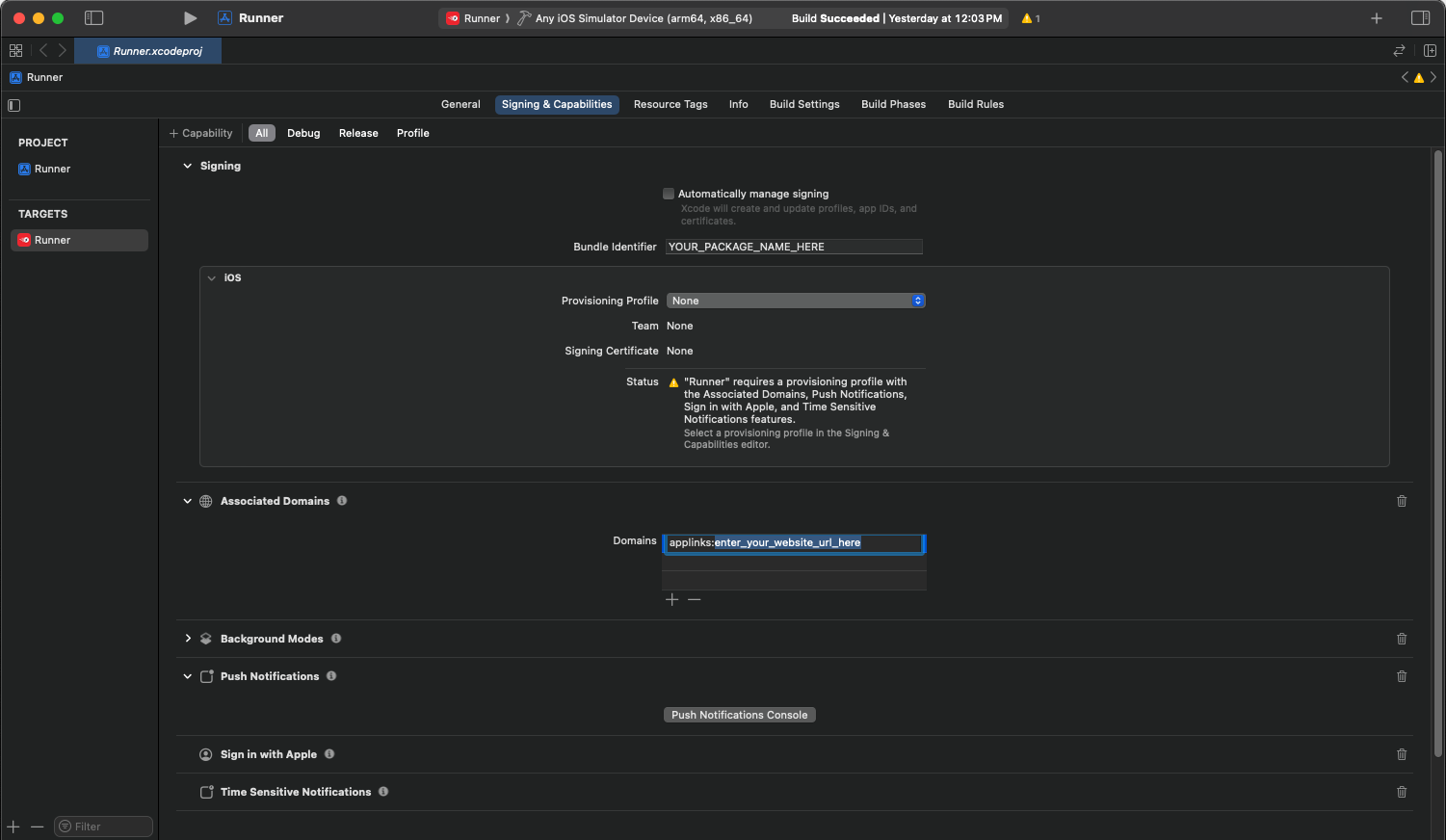This screenshot has height=840, width=1446.
Task: Select the Runner project in the sidebar
Action: pyautogui.click(x=79, y=169)
